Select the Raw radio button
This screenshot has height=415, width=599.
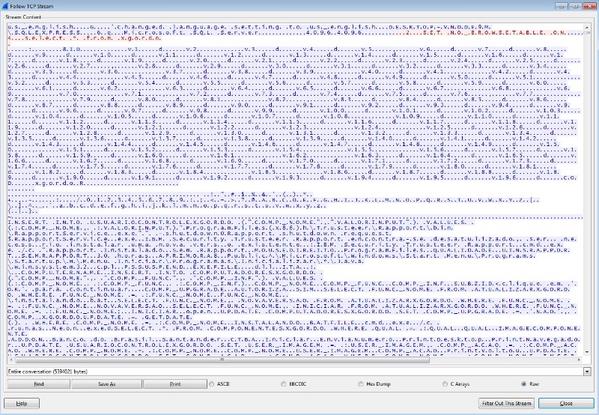524,384
